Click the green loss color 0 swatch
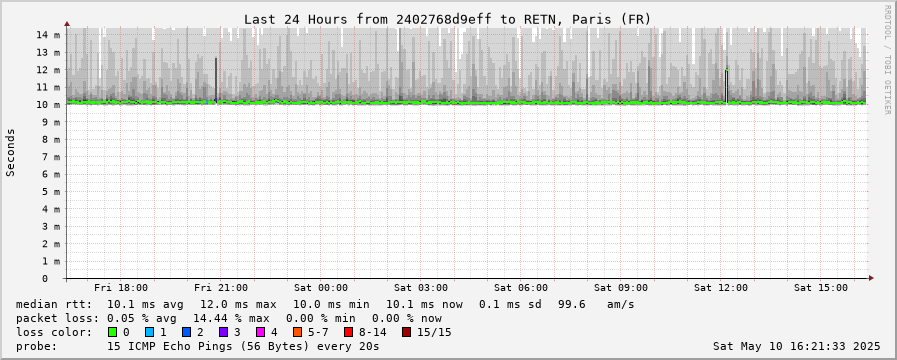The image size is (897, 360). pyautogui.click(x=112, y=332)
